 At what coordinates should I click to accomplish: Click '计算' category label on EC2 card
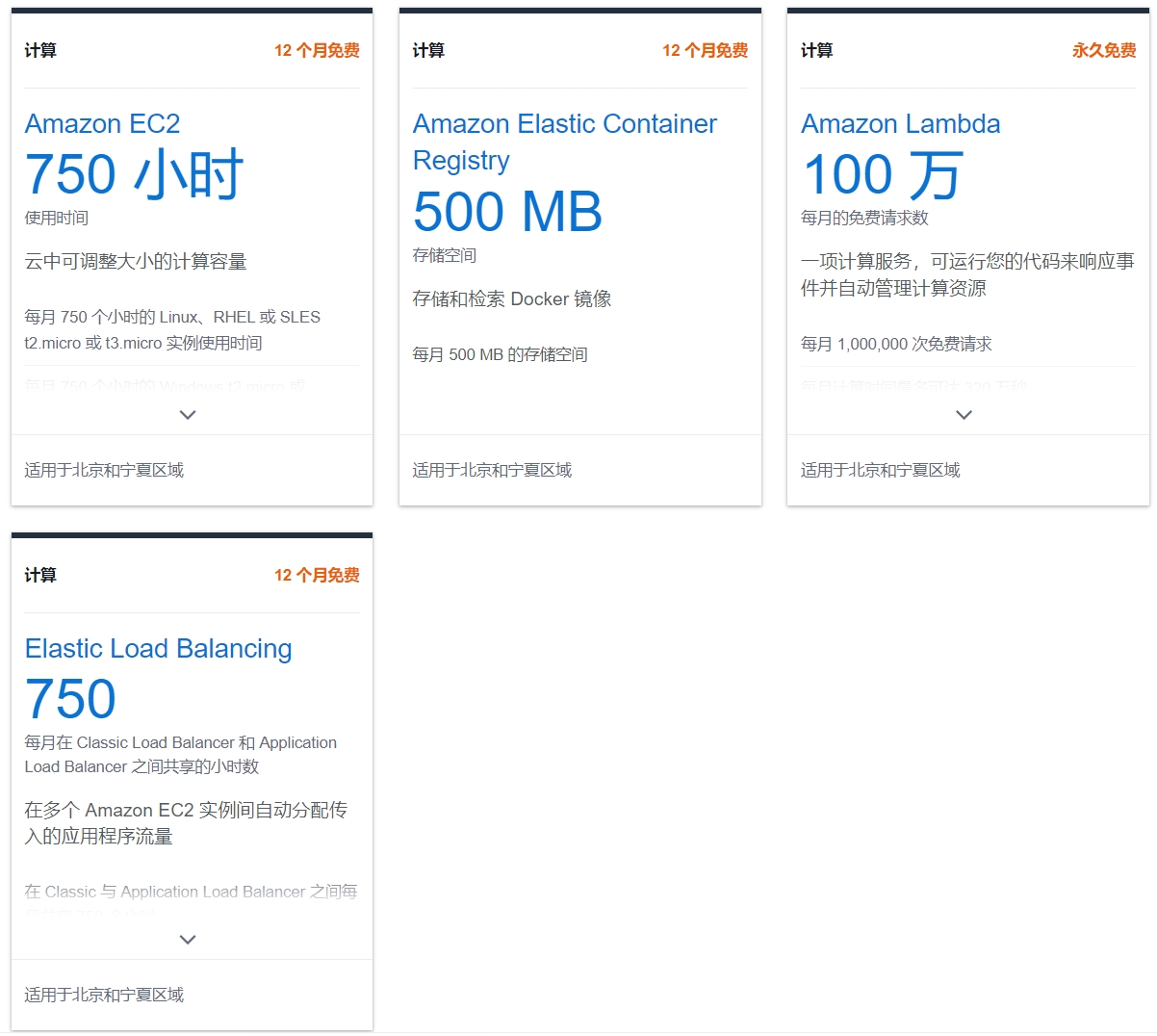pyautogui.click(x=40, y=51)
